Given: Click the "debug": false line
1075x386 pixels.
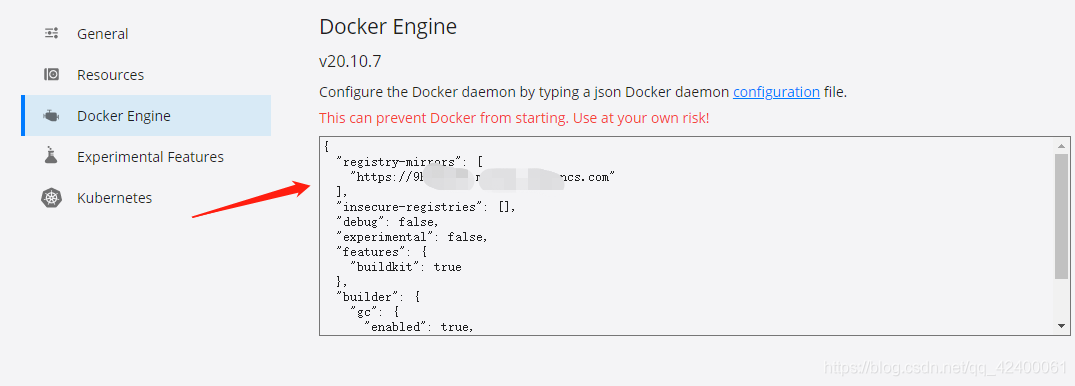Looking at the screenshot, I should pos(387,222).
